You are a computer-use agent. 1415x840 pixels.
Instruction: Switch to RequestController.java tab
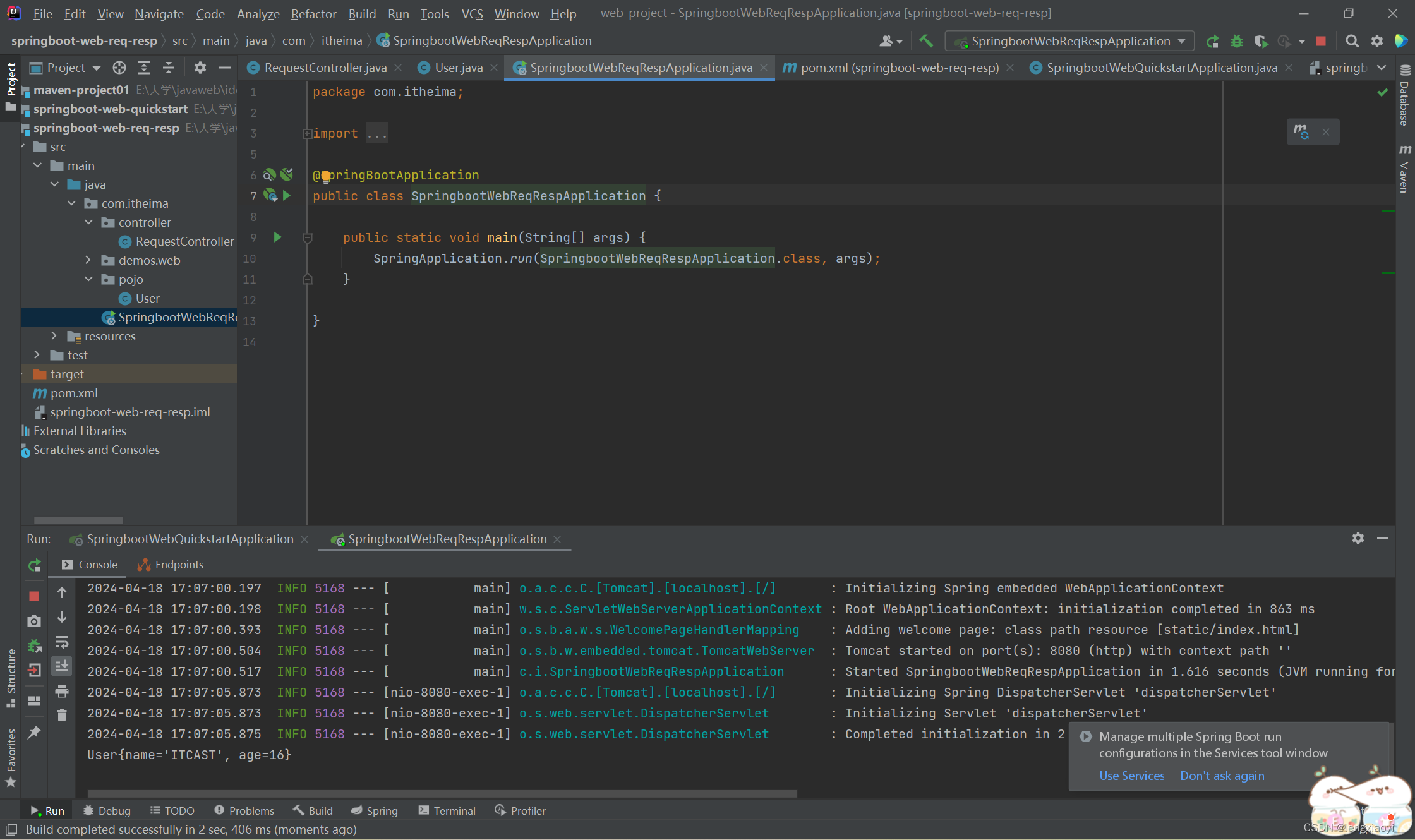coord(325,68)
